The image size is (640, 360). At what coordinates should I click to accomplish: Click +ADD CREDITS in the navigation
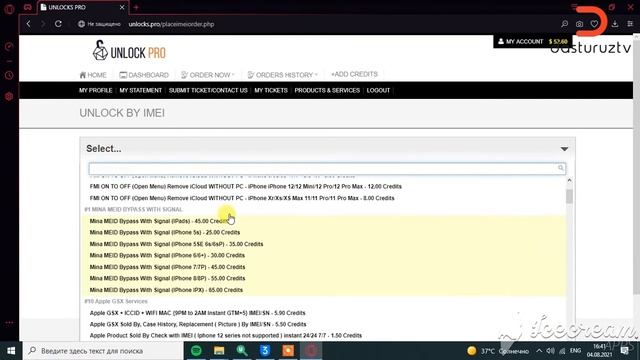(x=354, y=74)
